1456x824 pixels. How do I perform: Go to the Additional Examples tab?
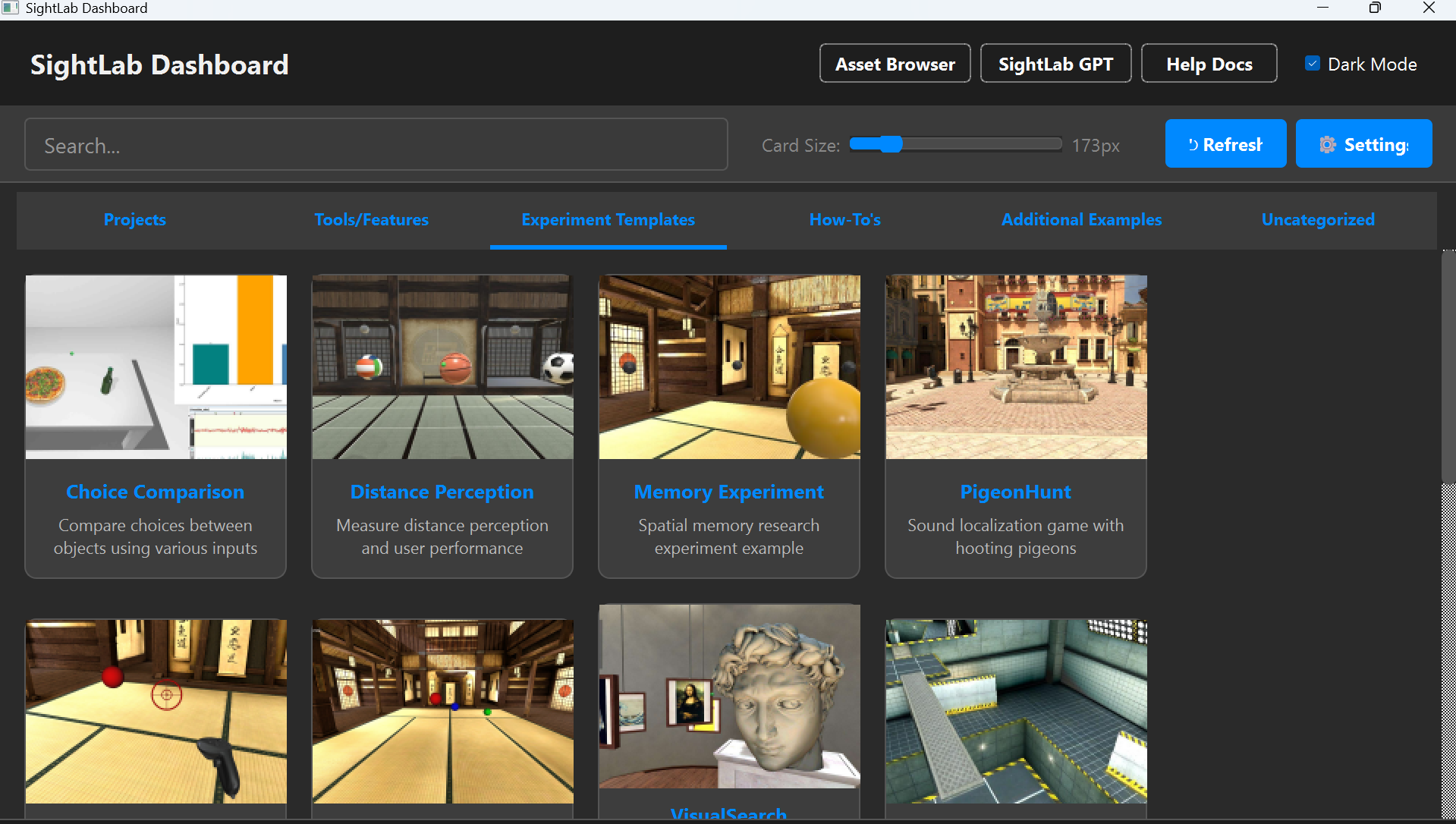1081,219
